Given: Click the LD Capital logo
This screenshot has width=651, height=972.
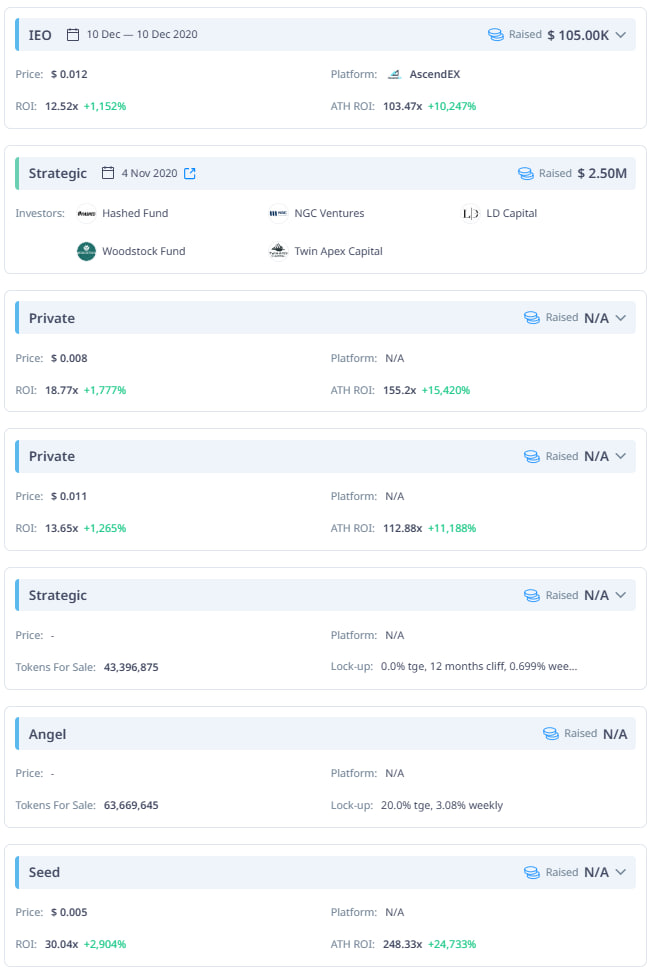Looking at the screenshot, I should tap(470, 213).
